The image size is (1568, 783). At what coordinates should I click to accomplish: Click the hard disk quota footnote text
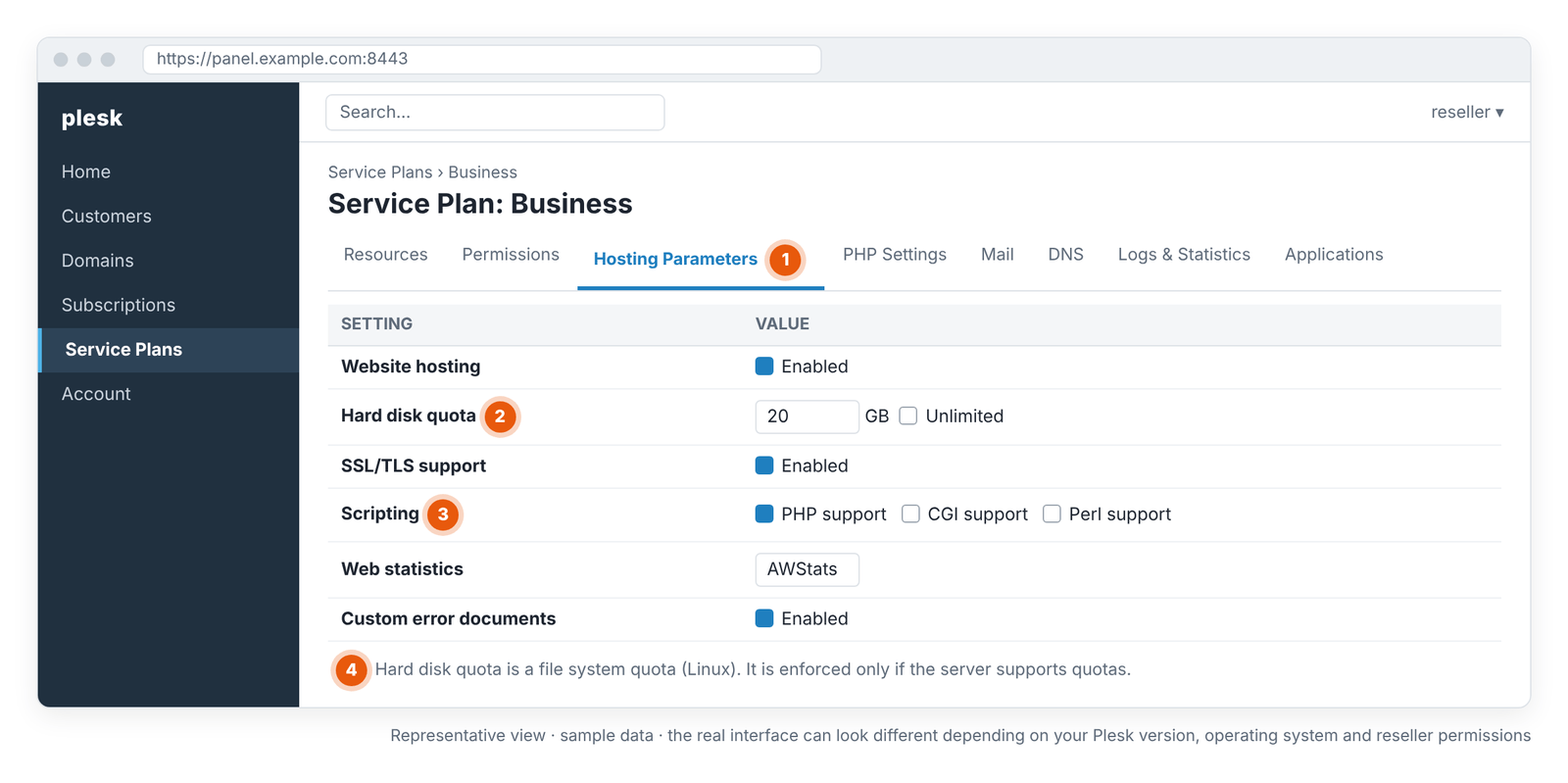click(753, 669)
